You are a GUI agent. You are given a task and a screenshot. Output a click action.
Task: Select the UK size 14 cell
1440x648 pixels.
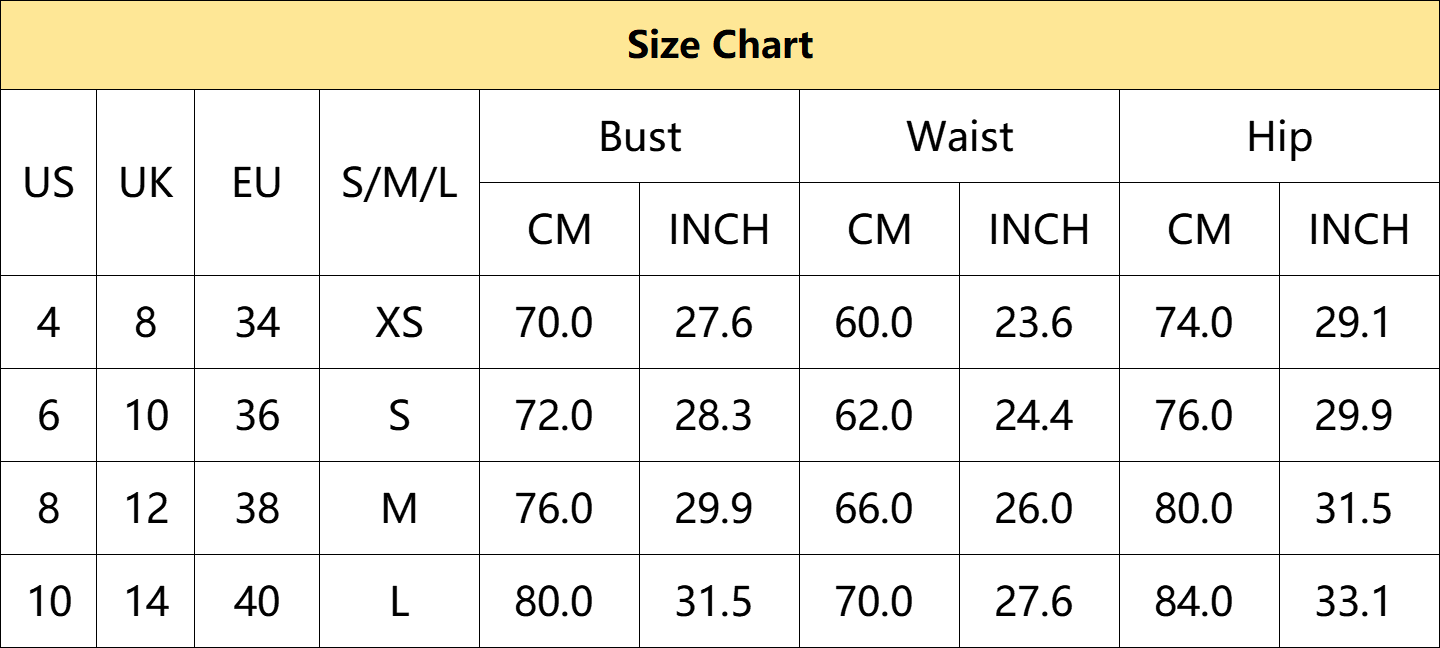[146, 602]
